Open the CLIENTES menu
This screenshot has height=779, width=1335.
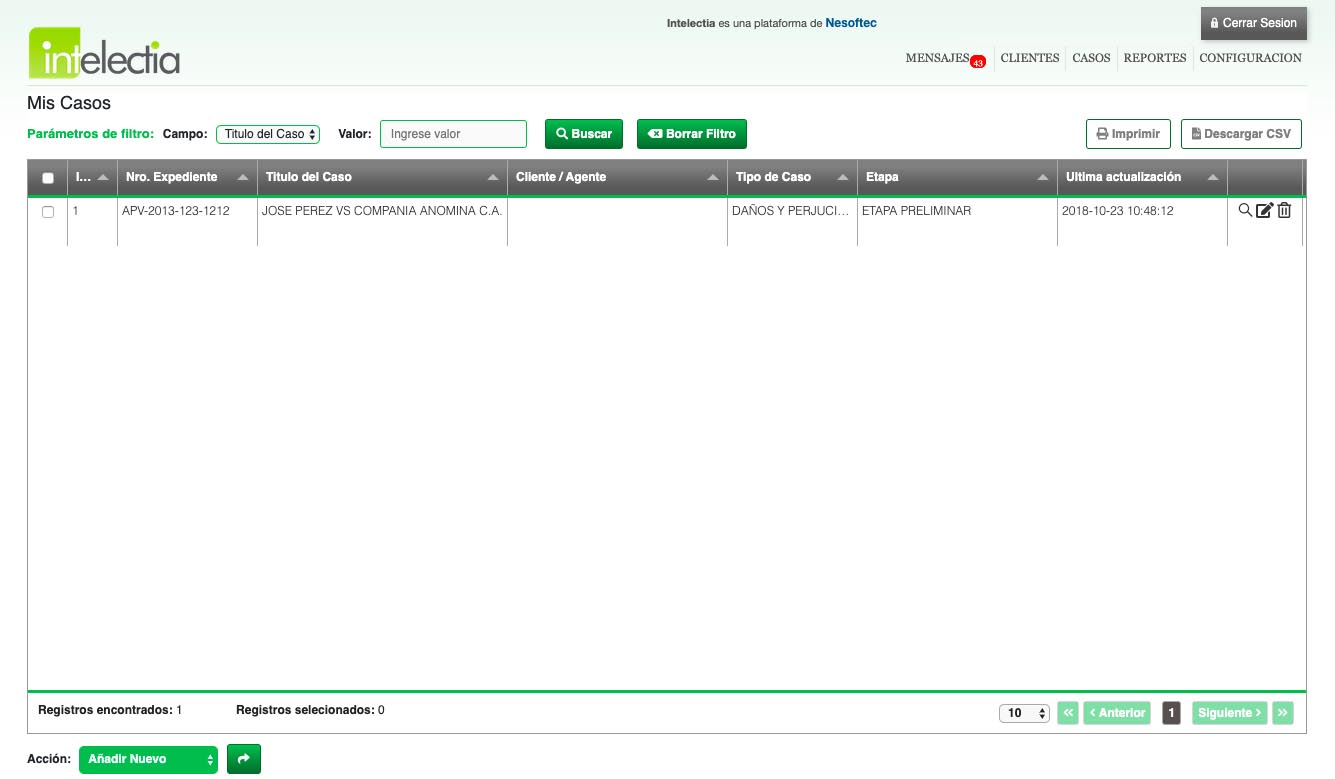[1029, 58]
